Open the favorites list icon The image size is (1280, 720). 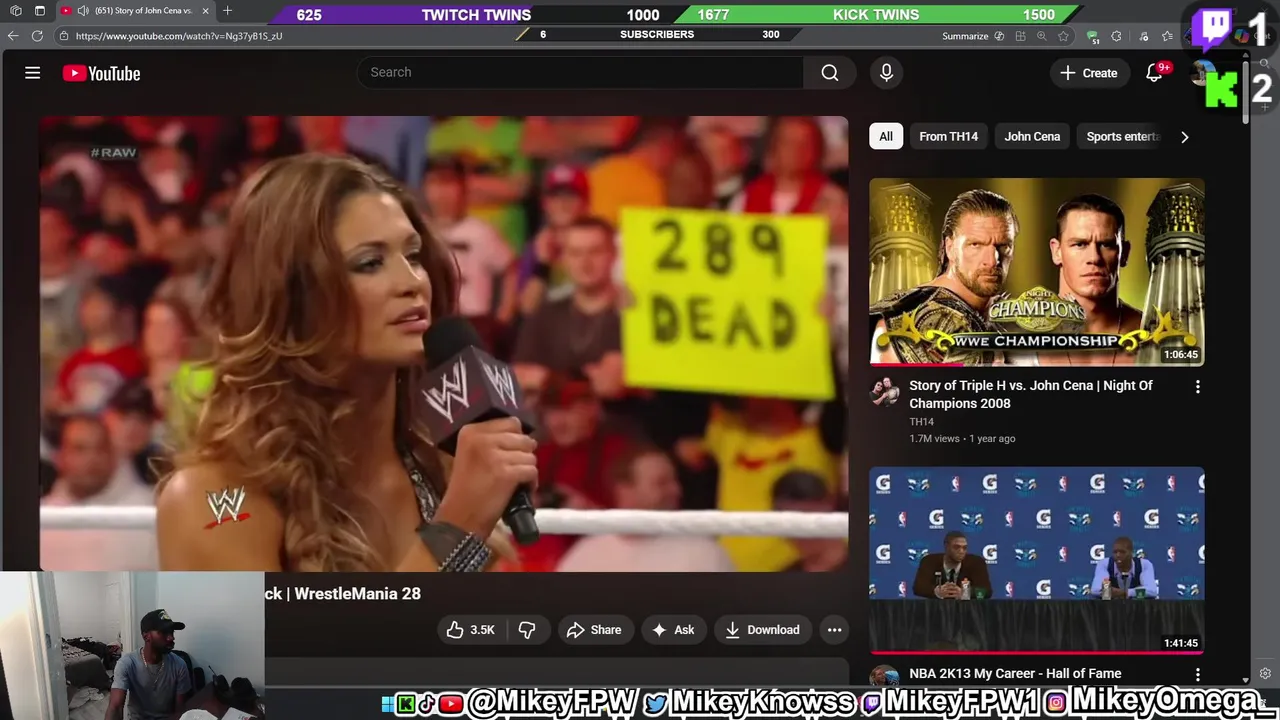1167,36
